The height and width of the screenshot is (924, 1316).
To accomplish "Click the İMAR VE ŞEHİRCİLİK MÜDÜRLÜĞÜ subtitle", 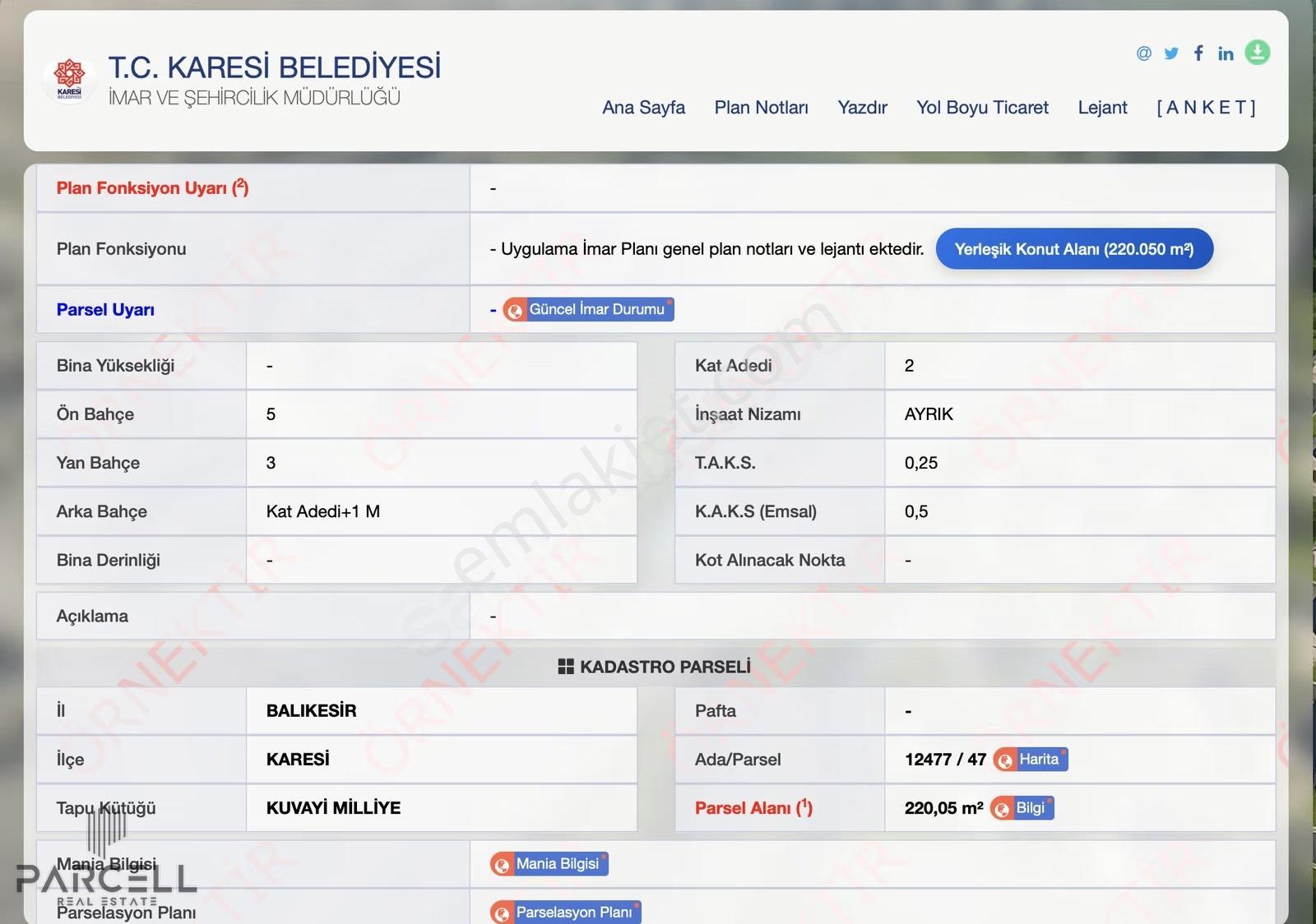I will [254, 98].
